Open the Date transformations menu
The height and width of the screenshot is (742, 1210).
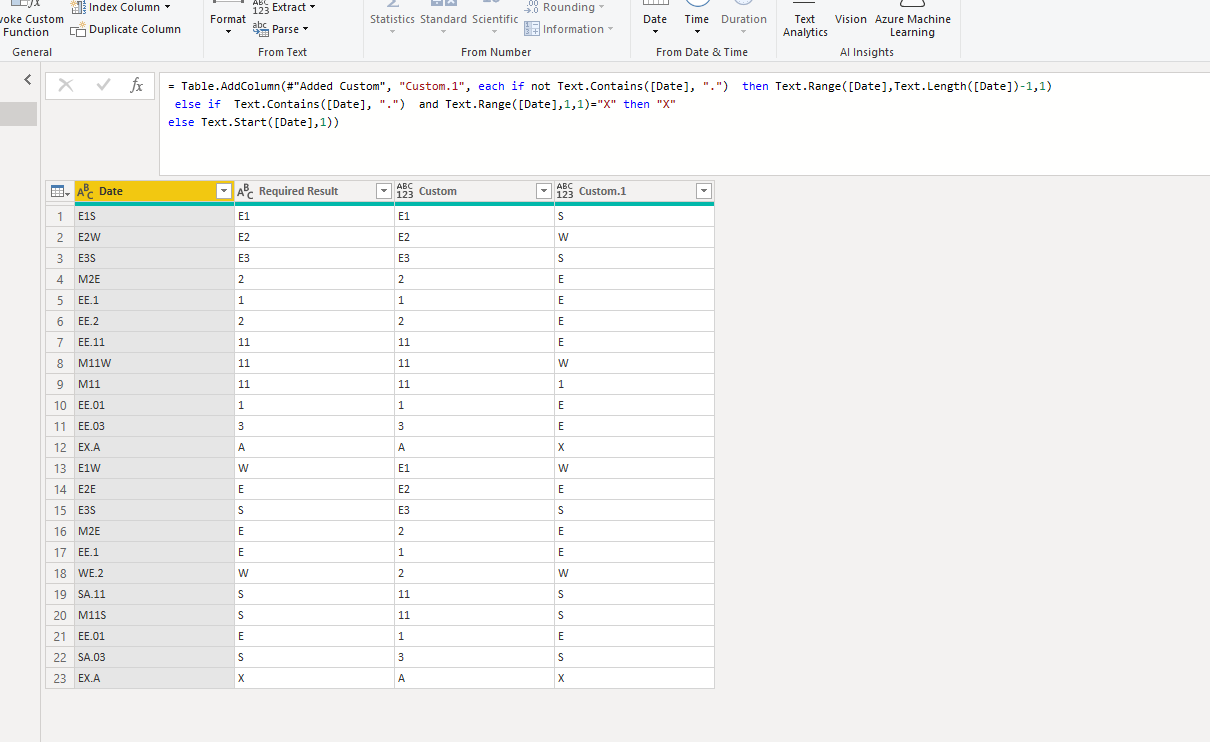655,19
